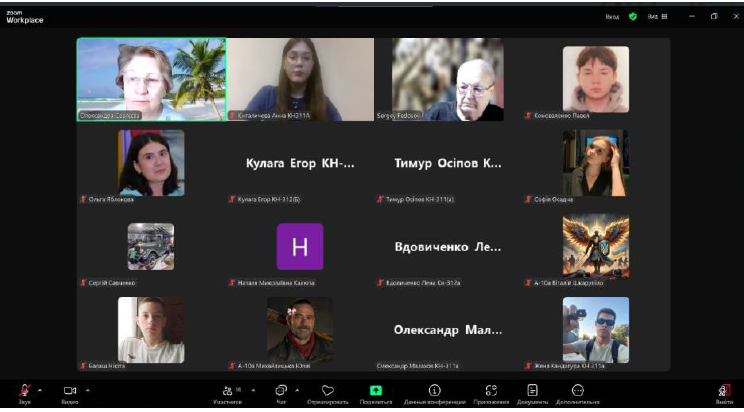Select Олександра Созлерза's video tile with palm trees
Viewport: 744px width, 412px height.
tap(151, 79)
